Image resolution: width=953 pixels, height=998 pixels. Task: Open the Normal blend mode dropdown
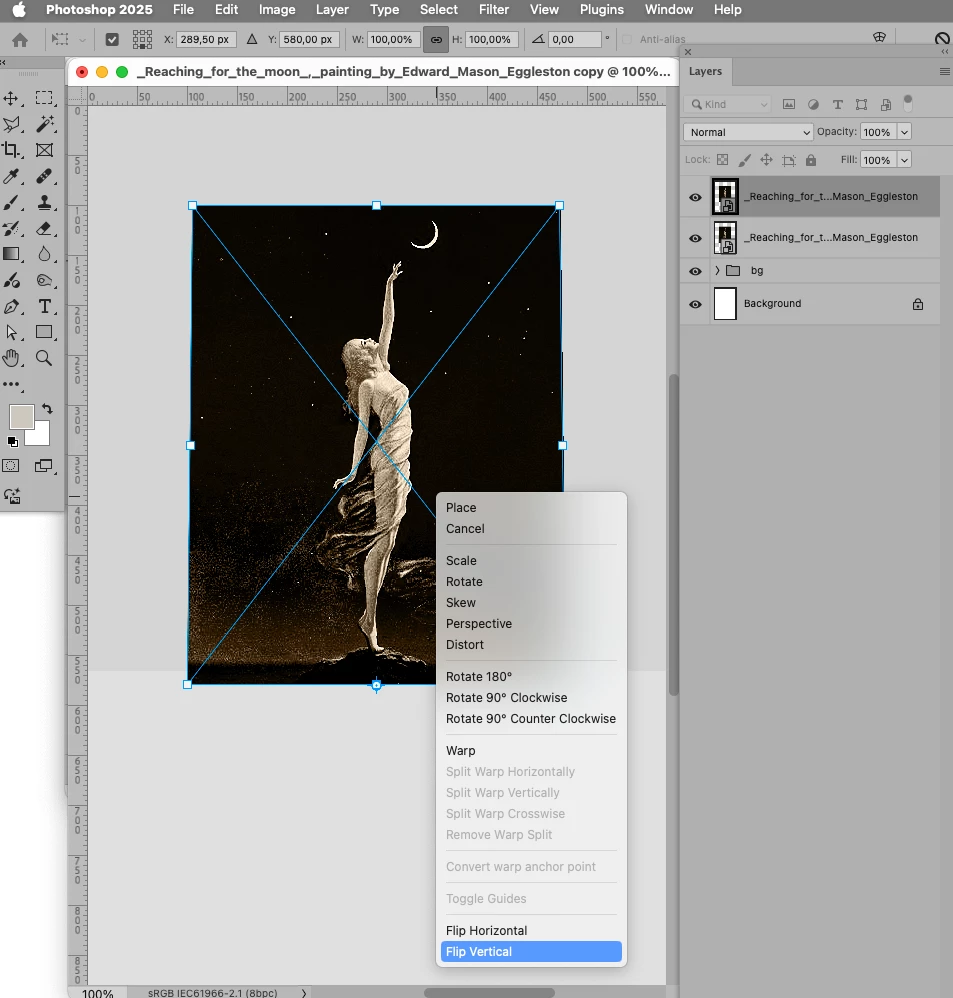[x=748, y=132]
